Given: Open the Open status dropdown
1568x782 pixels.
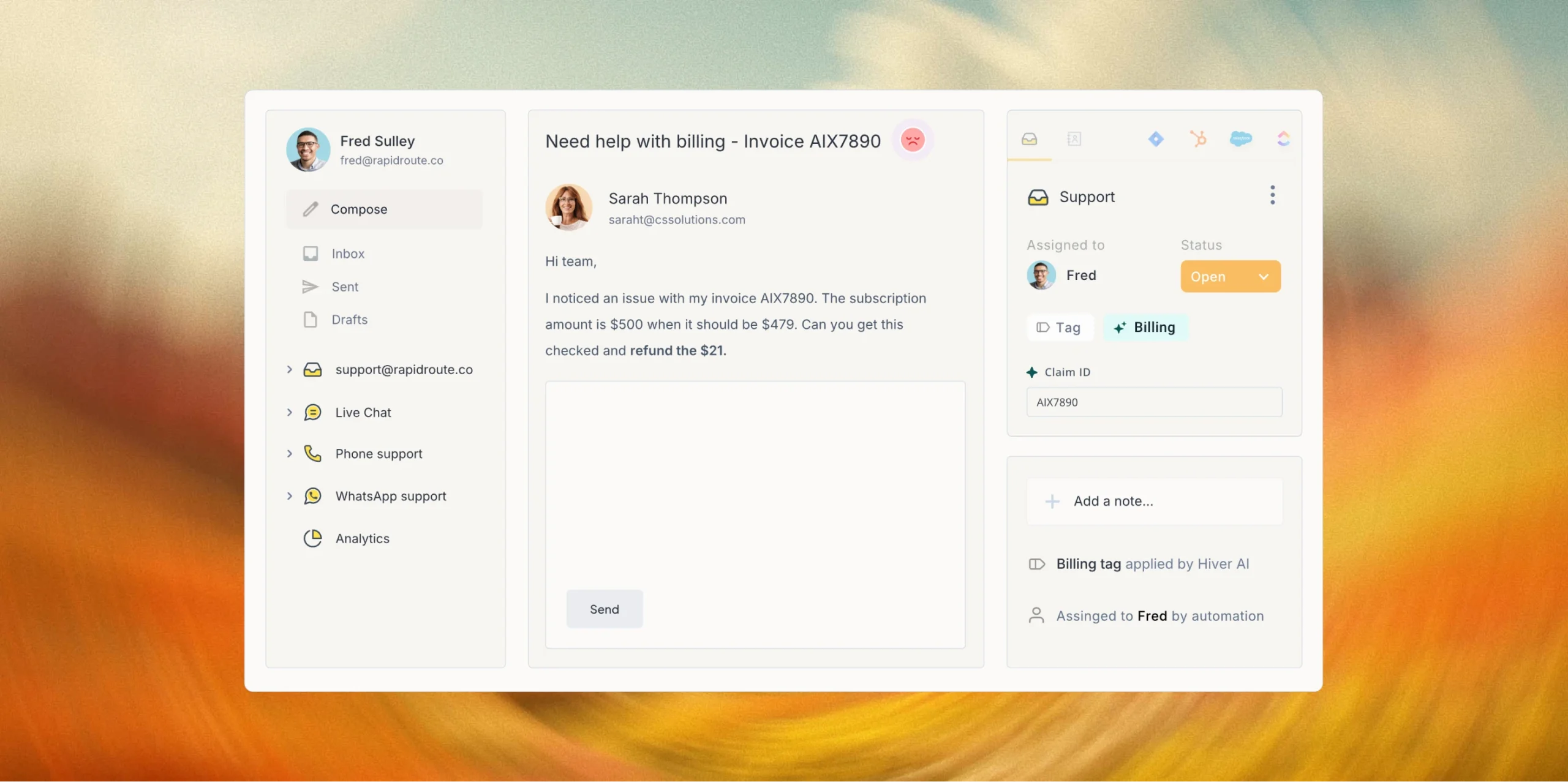Looking at the screenshot, I should [x=1230, y=277].
